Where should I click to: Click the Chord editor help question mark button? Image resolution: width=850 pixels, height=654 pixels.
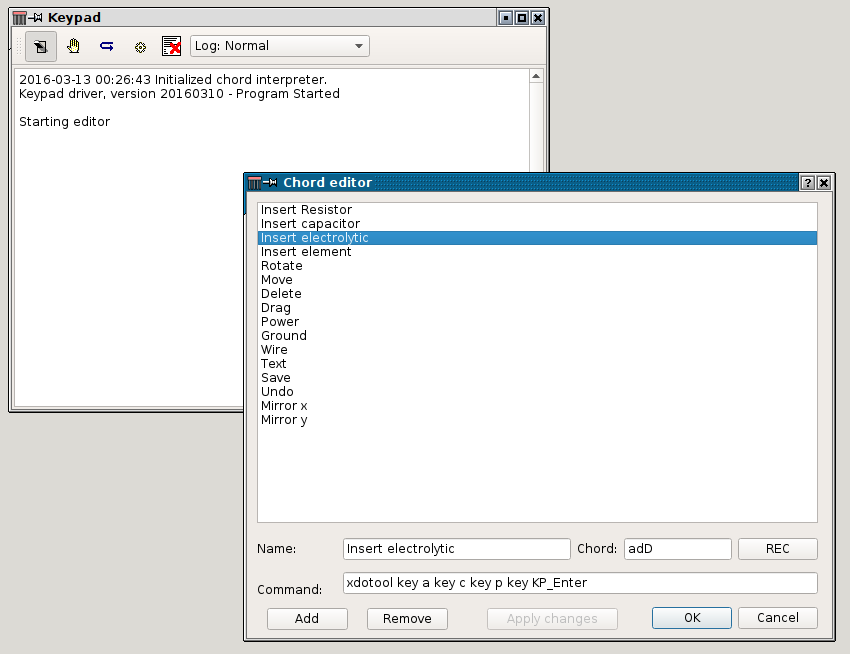pos(807,183)
